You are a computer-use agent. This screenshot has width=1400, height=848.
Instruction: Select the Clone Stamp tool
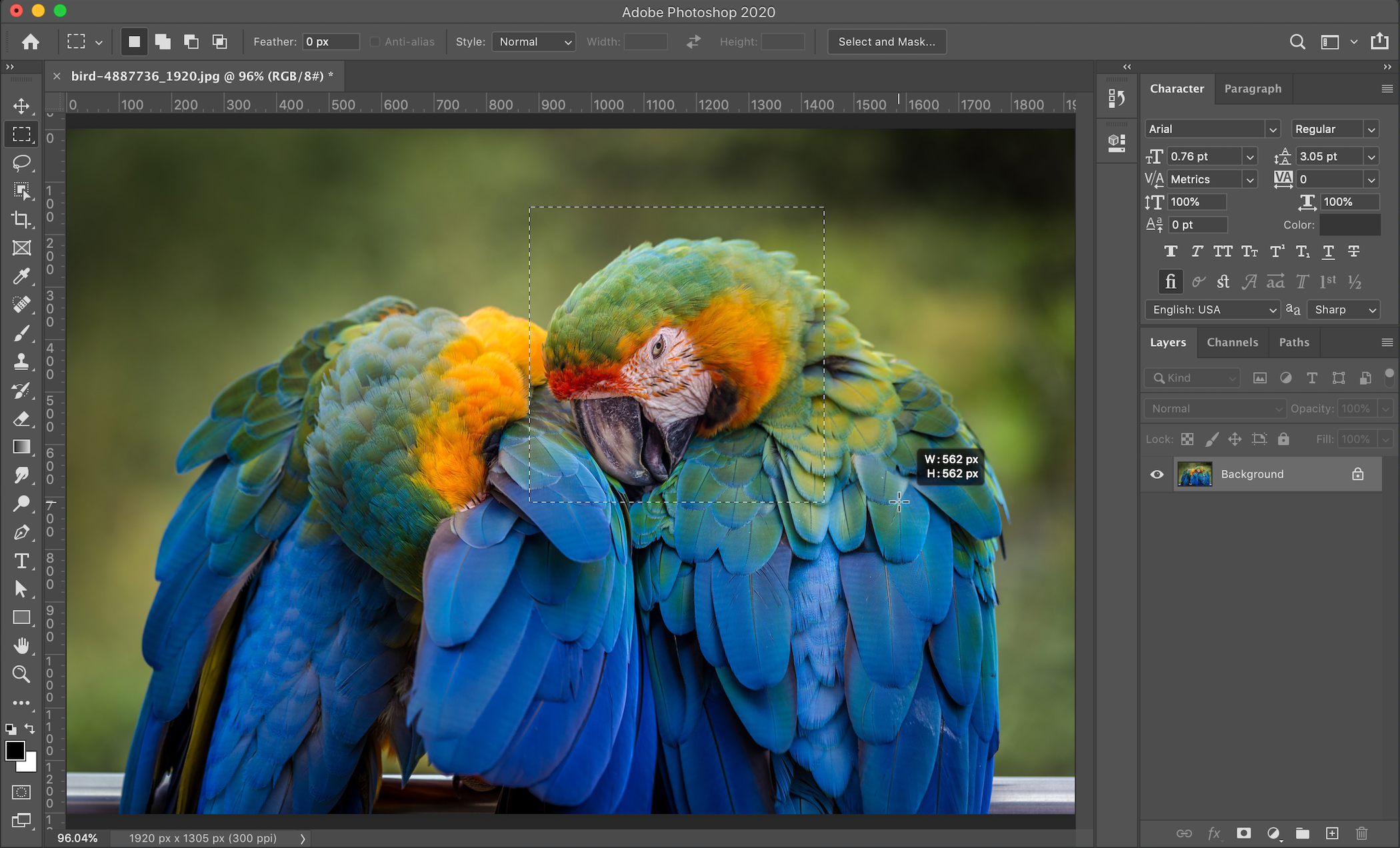click(21, 362)
